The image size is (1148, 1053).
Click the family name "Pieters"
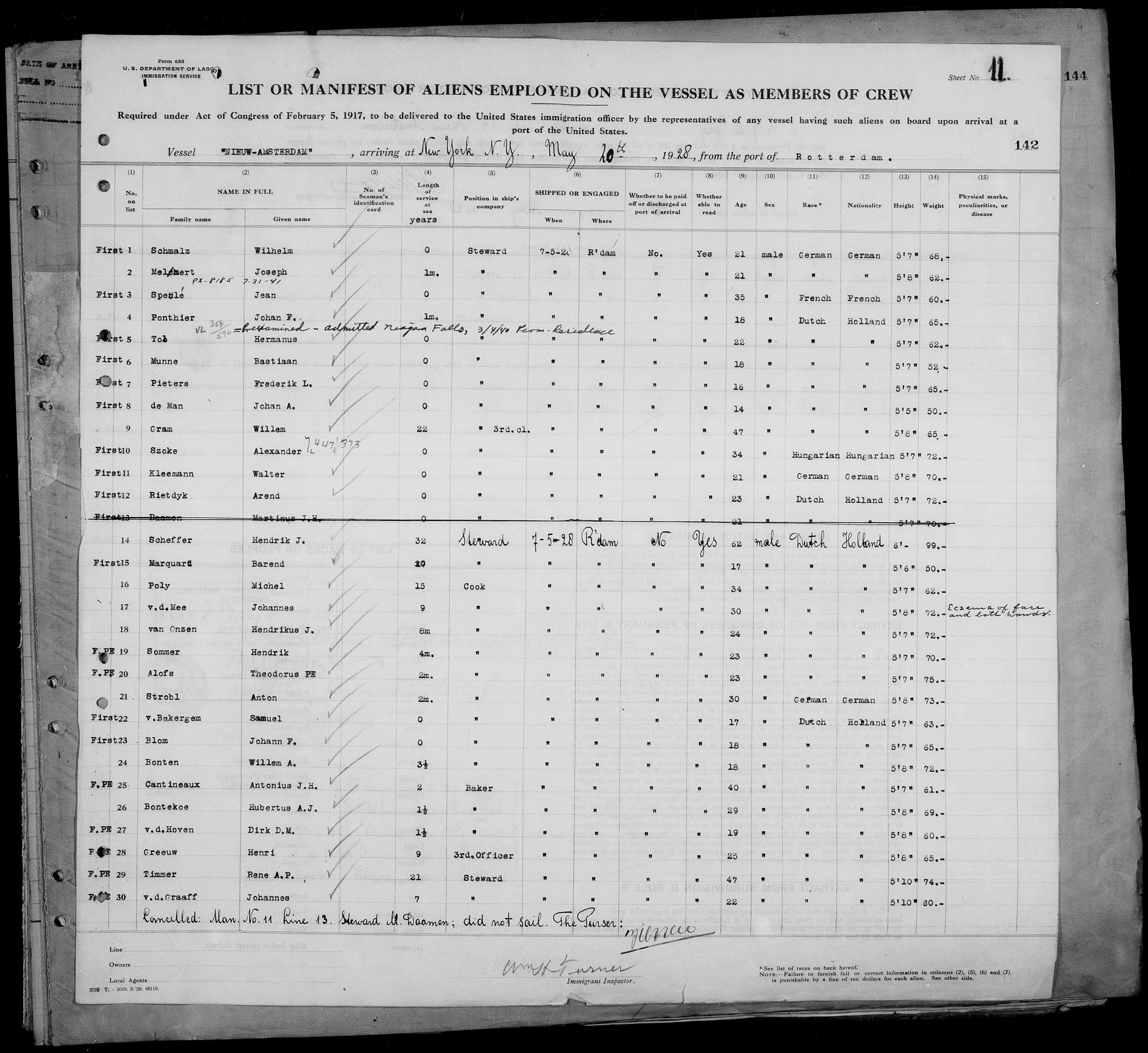[x=169, y=383]
